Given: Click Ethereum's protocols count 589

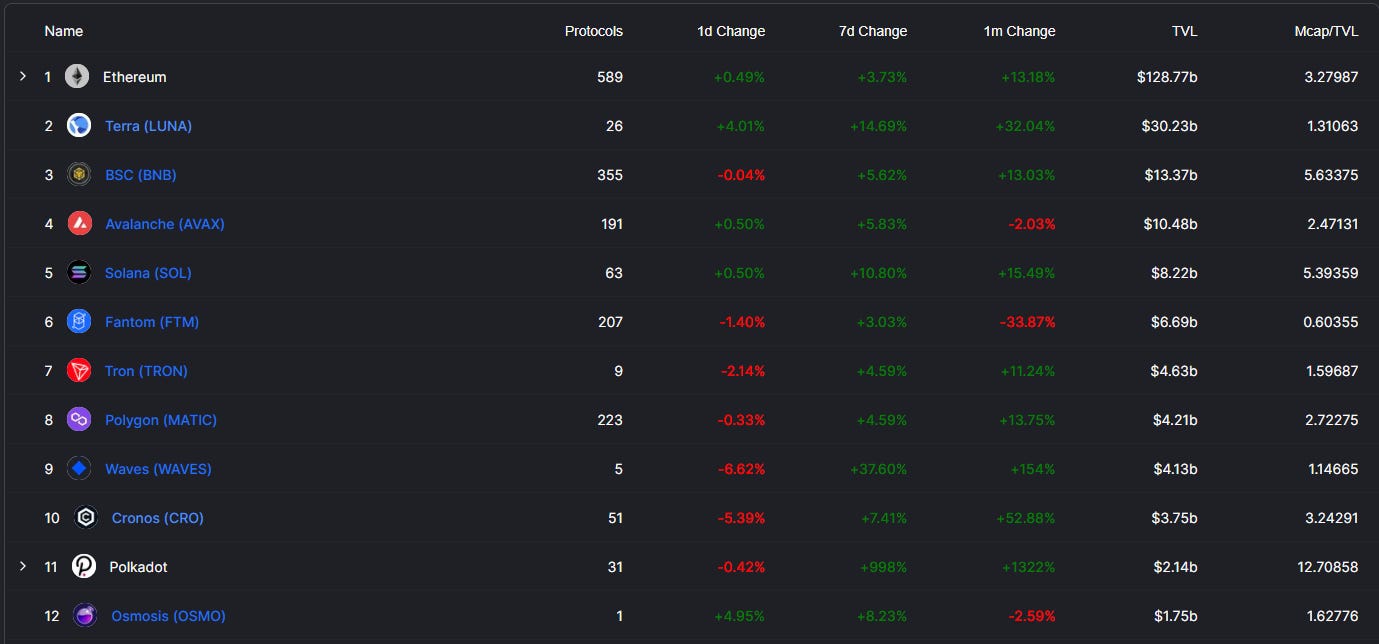Looking at the screenshot, I should (610, 77).
